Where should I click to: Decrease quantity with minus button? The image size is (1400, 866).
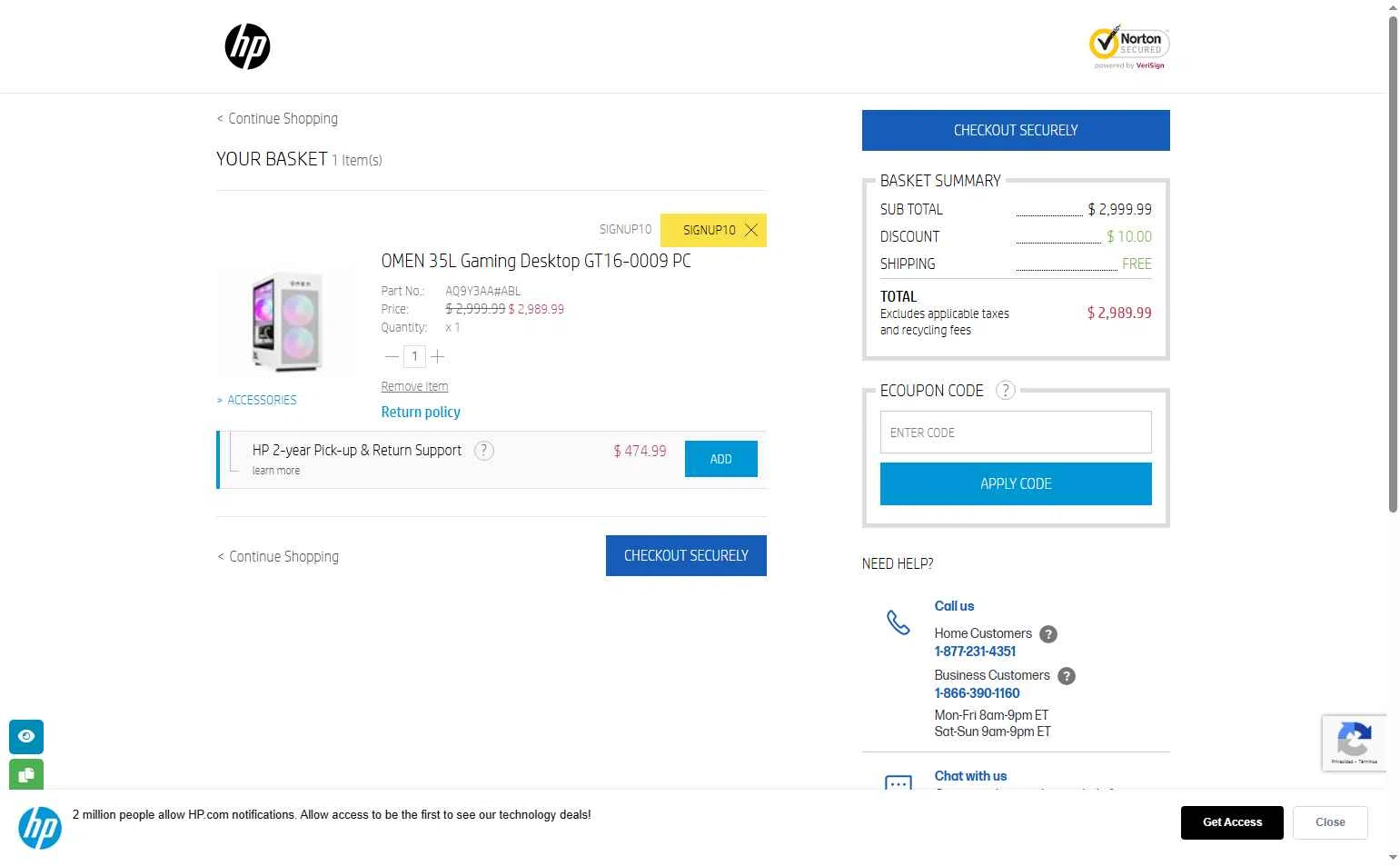click(x=392, y=356)
